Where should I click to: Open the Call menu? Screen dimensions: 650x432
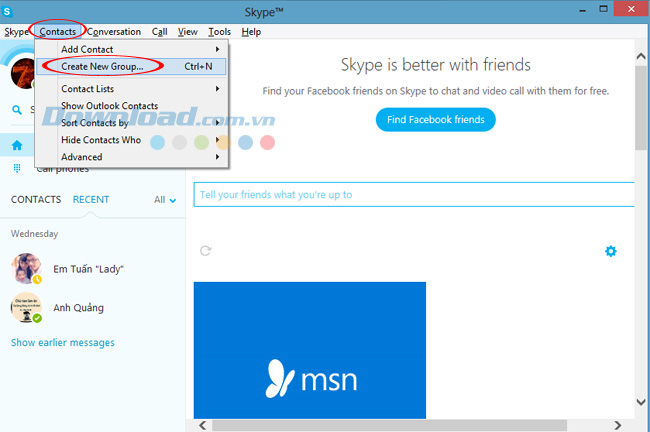(160, 32)
